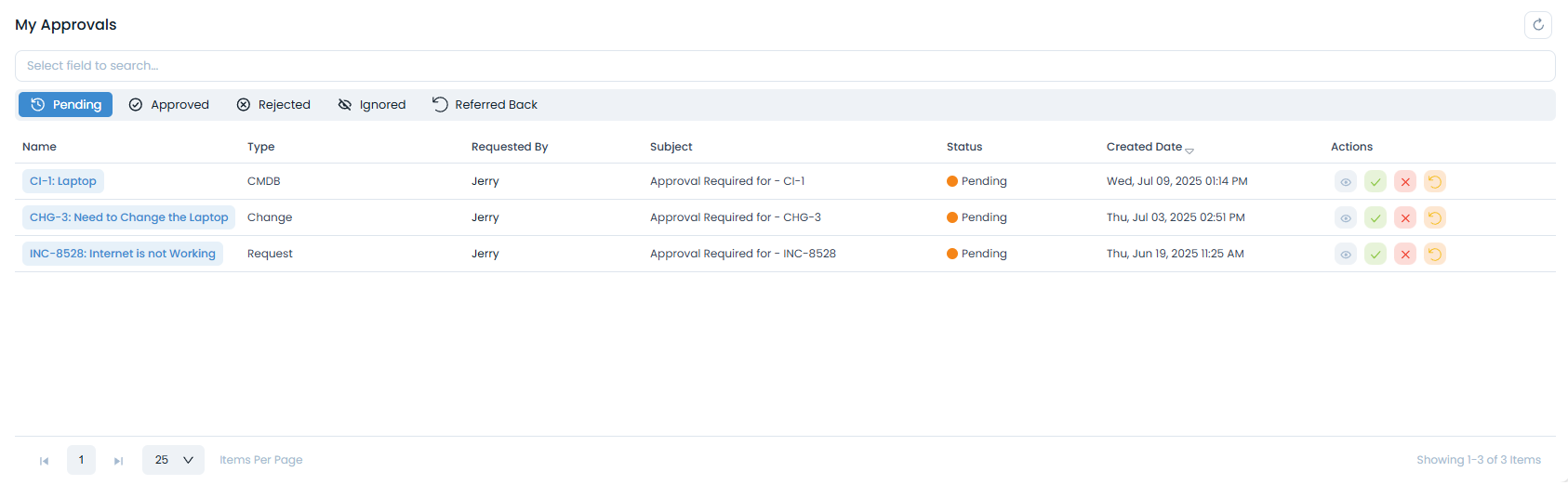Open the CHG-3: Need to Change the Laptop link

point(128,217)
